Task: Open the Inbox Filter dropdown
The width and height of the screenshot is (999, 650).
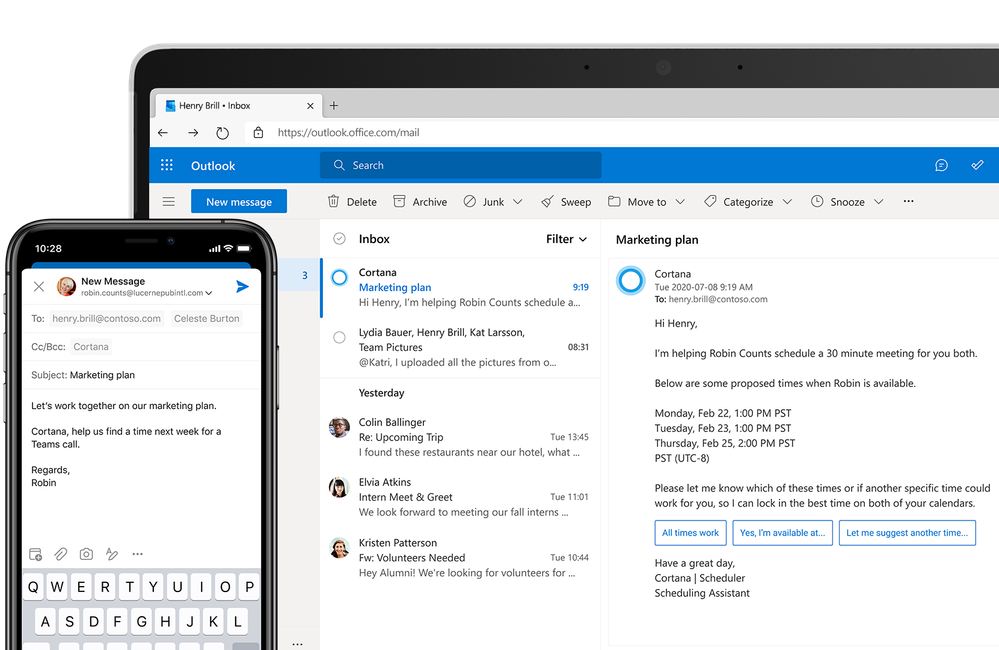Action: (x=566, y=239)
